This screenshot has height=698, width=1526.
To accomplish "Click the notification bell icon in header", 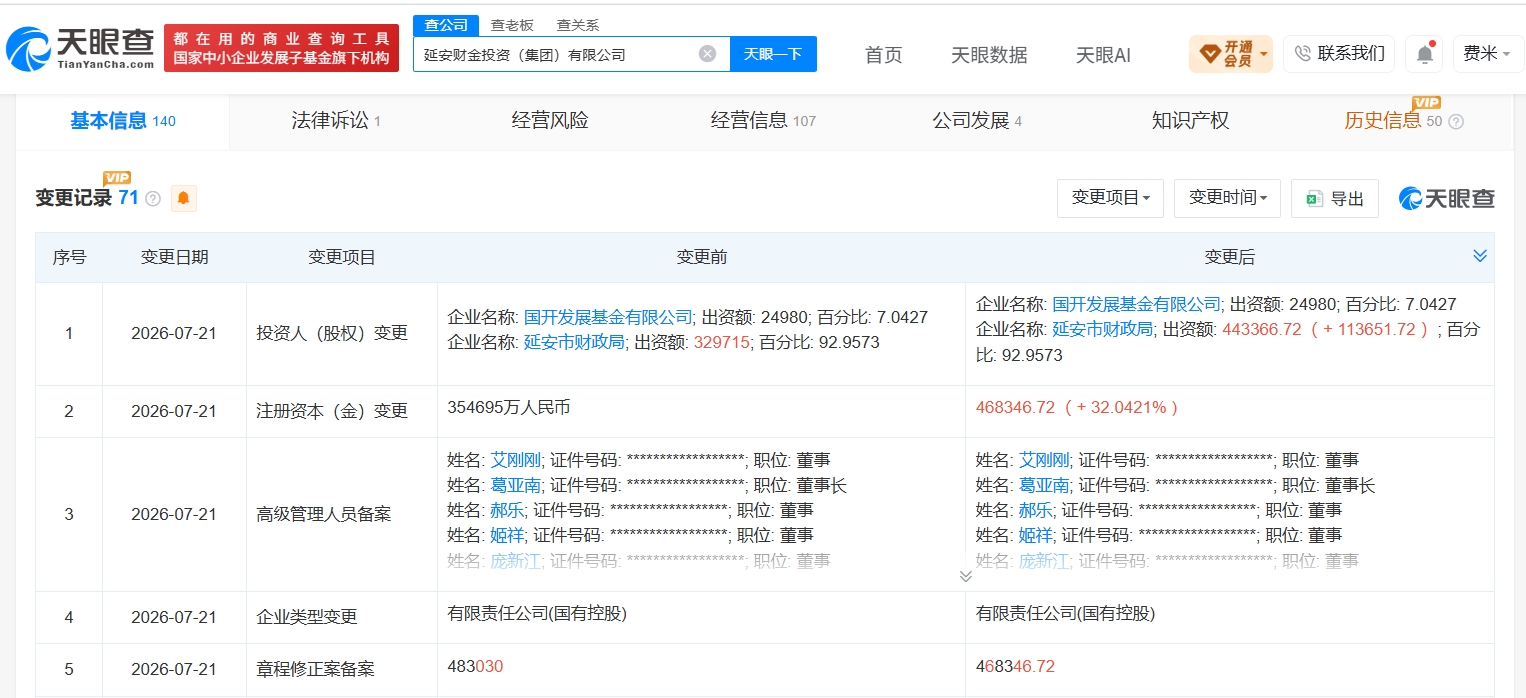I will [x=1424, y=54].
